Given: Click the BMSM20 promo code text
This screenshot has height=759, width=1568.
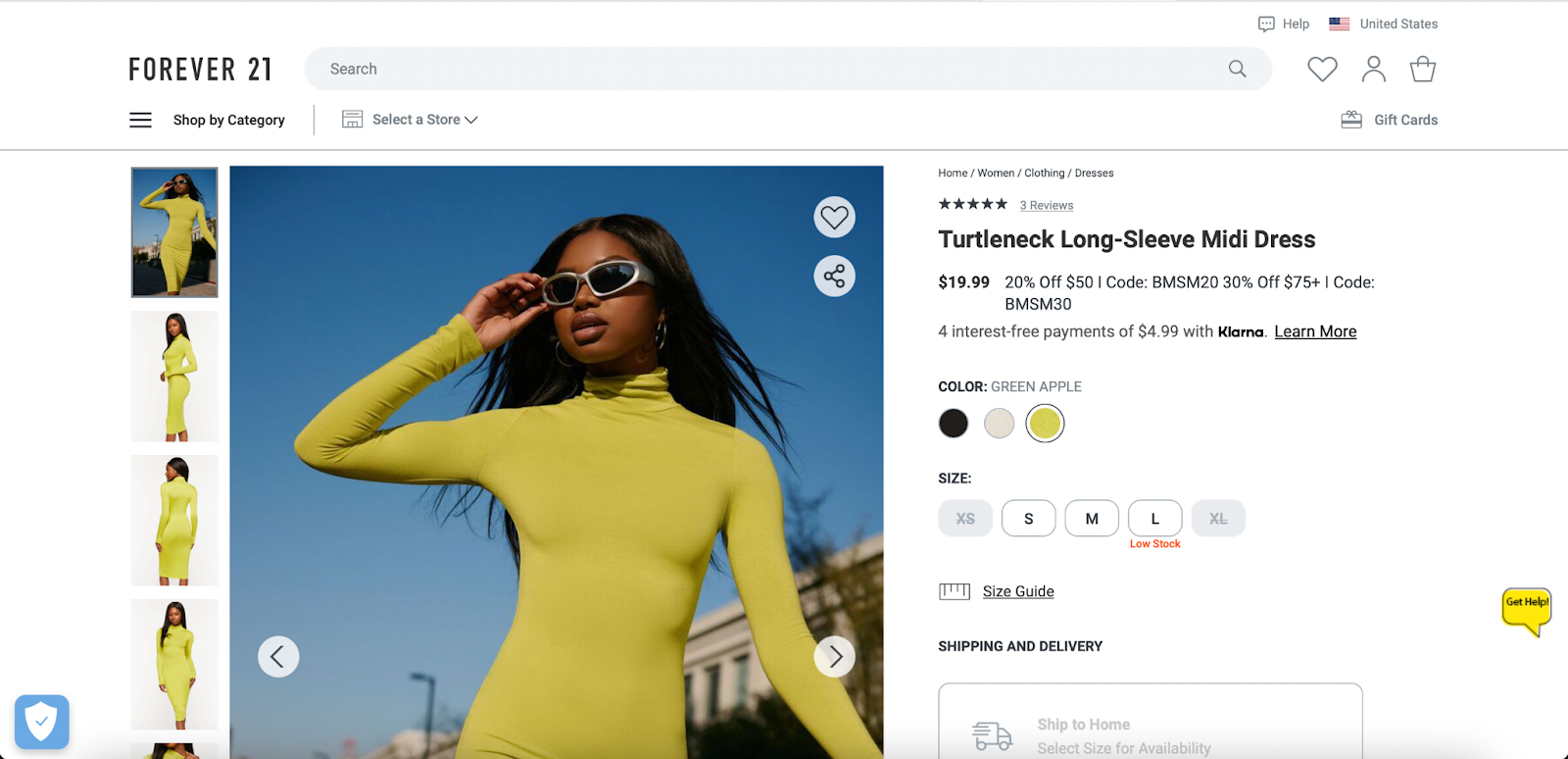Looking at the screenshot, I should pos(1186,282).
